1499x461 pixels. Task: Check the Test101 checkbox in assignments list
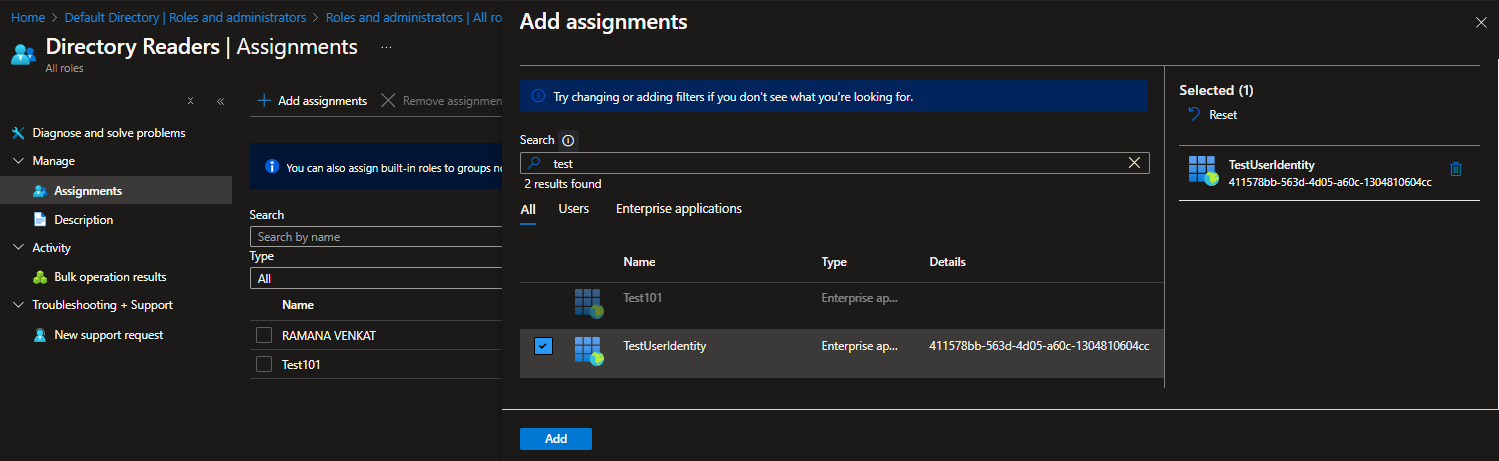[264, 365]
